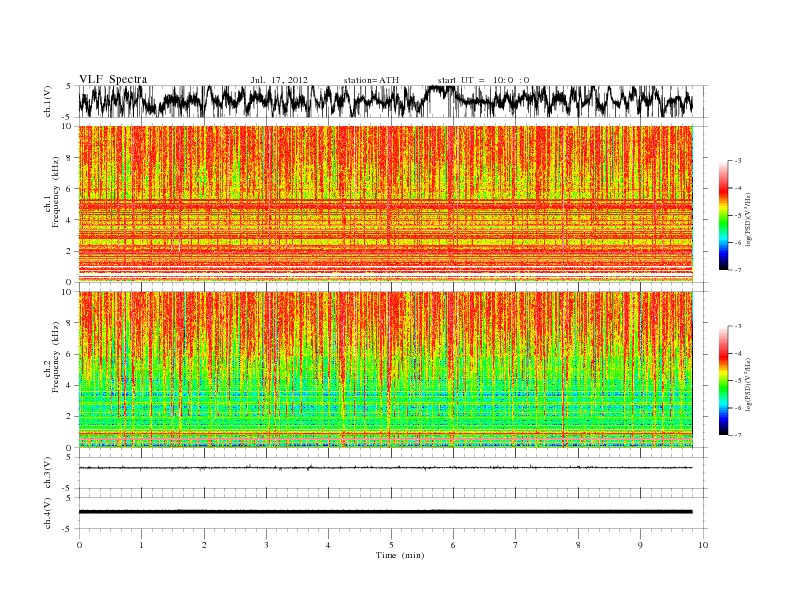The height and width of the screenshot is (612, 792).
Task: Click time axis tick label "1"
Action: [x=141, y=545]
